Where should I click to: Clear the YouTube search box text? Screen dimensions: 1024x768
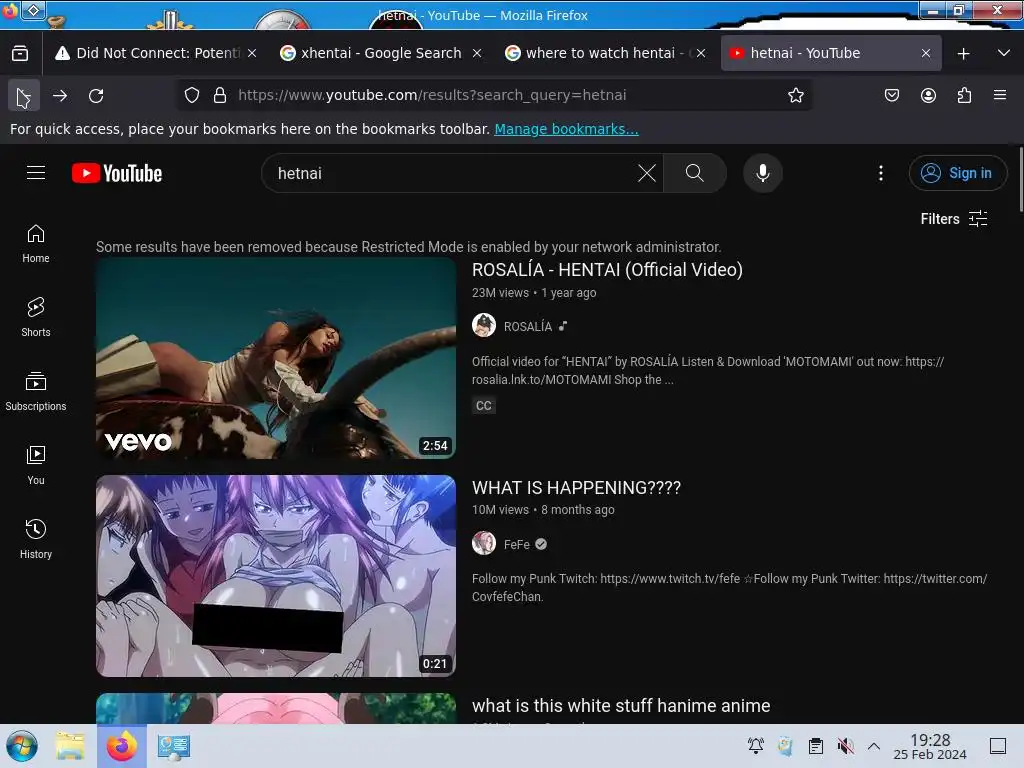tap(647, 173)
